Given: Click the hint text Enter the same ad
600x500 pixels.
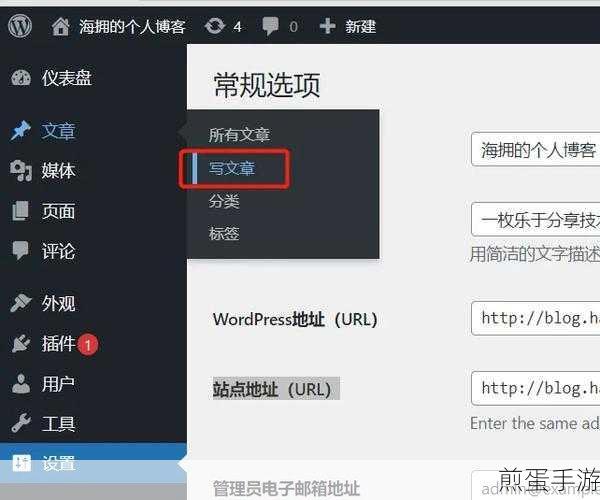Looking at the screenshot, I should [535, 423].
